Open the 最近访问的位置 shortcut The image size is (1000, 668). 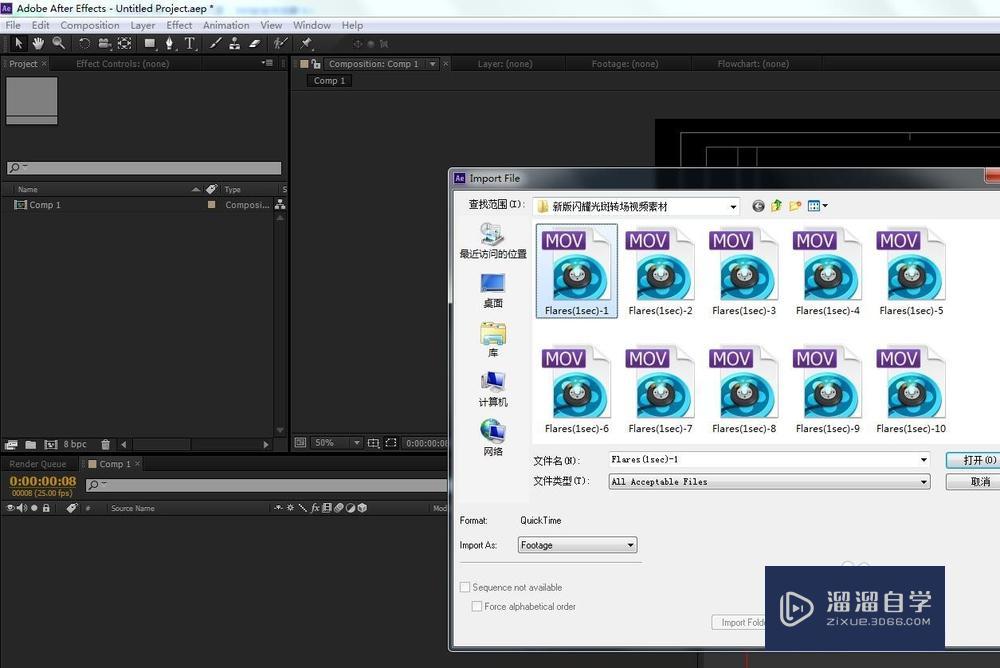pyautogui.click(x=493, y=241)
